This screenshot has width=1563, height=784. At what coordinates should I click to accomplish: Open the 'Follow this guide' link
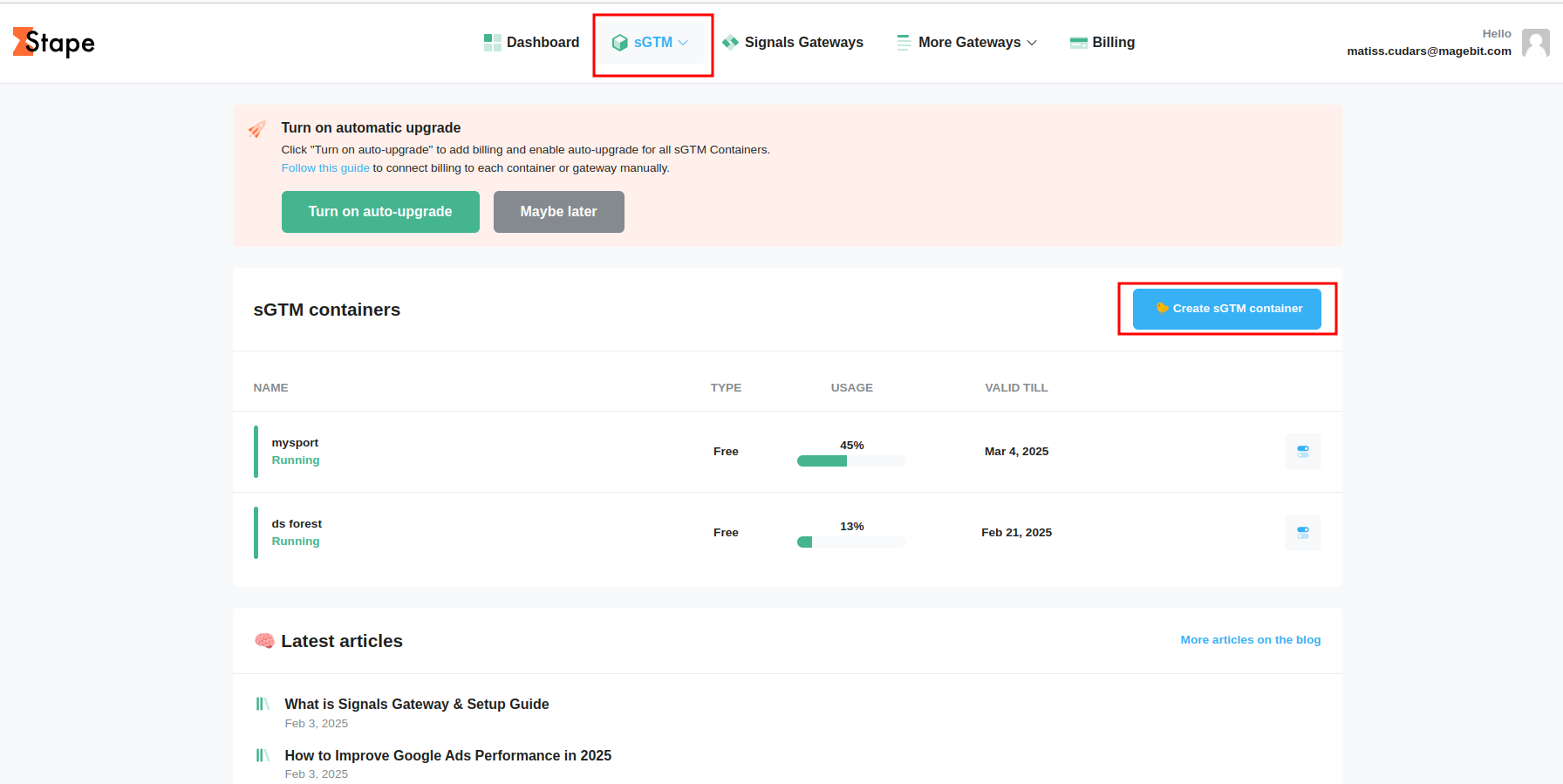point(325,168)
